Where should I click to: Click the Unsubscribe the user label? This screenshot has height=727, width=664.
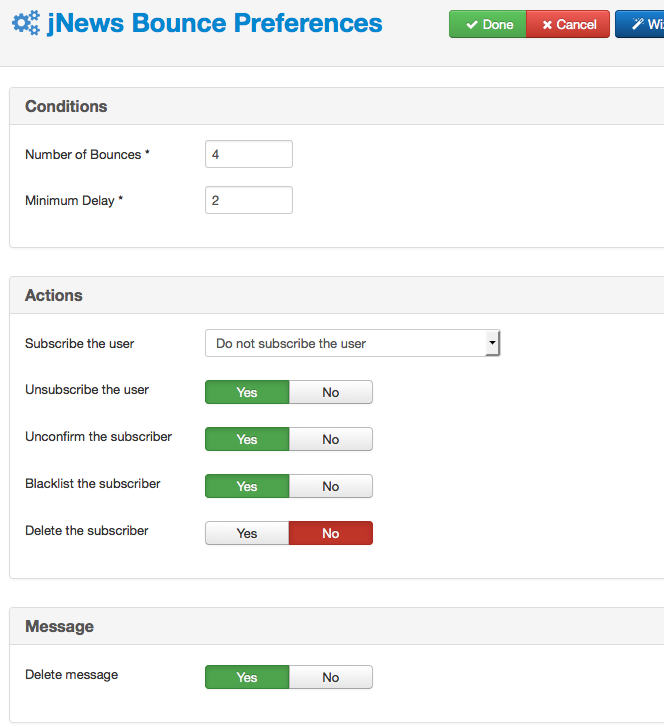coord(87,389)
